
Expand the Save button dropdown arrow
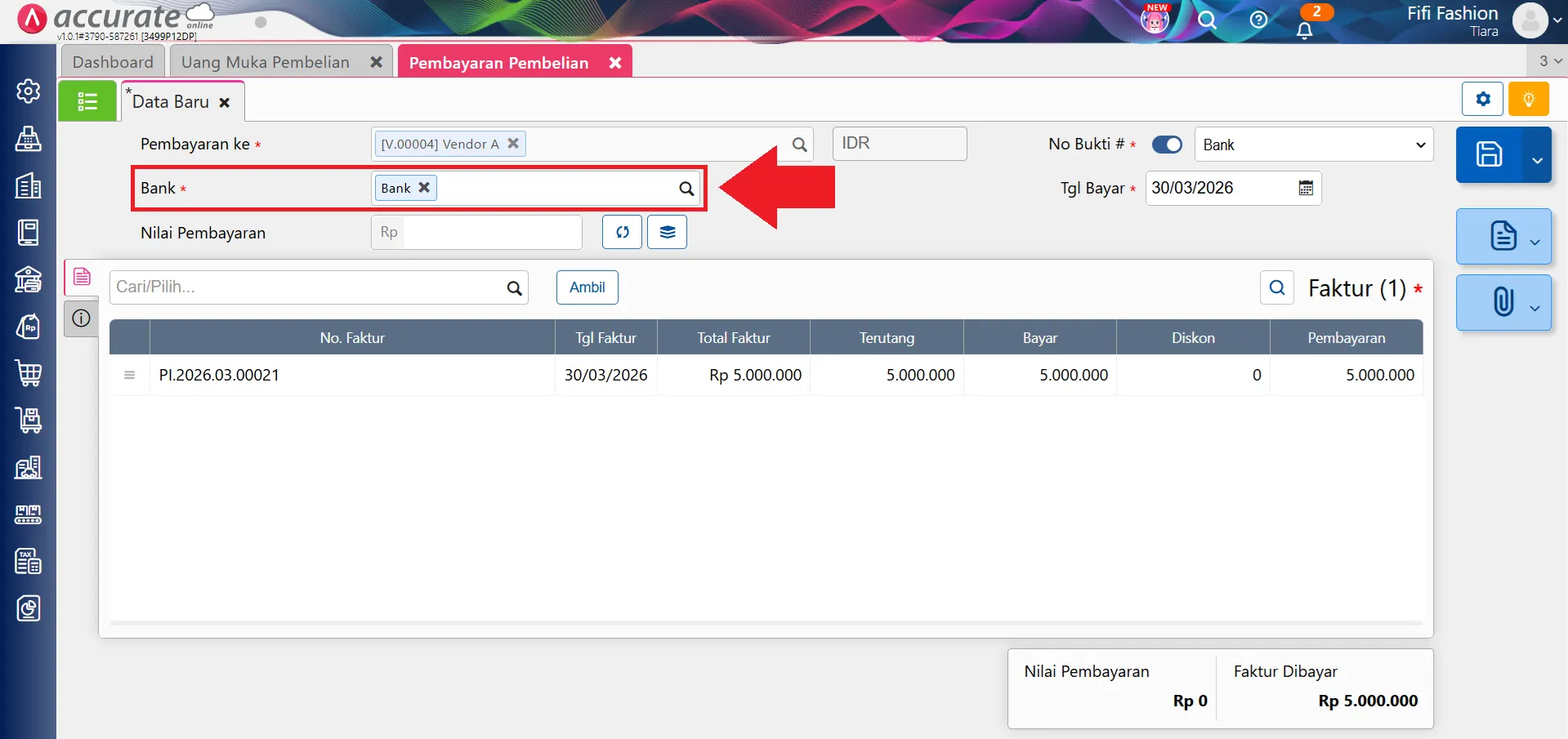[x=1537, y=159]
